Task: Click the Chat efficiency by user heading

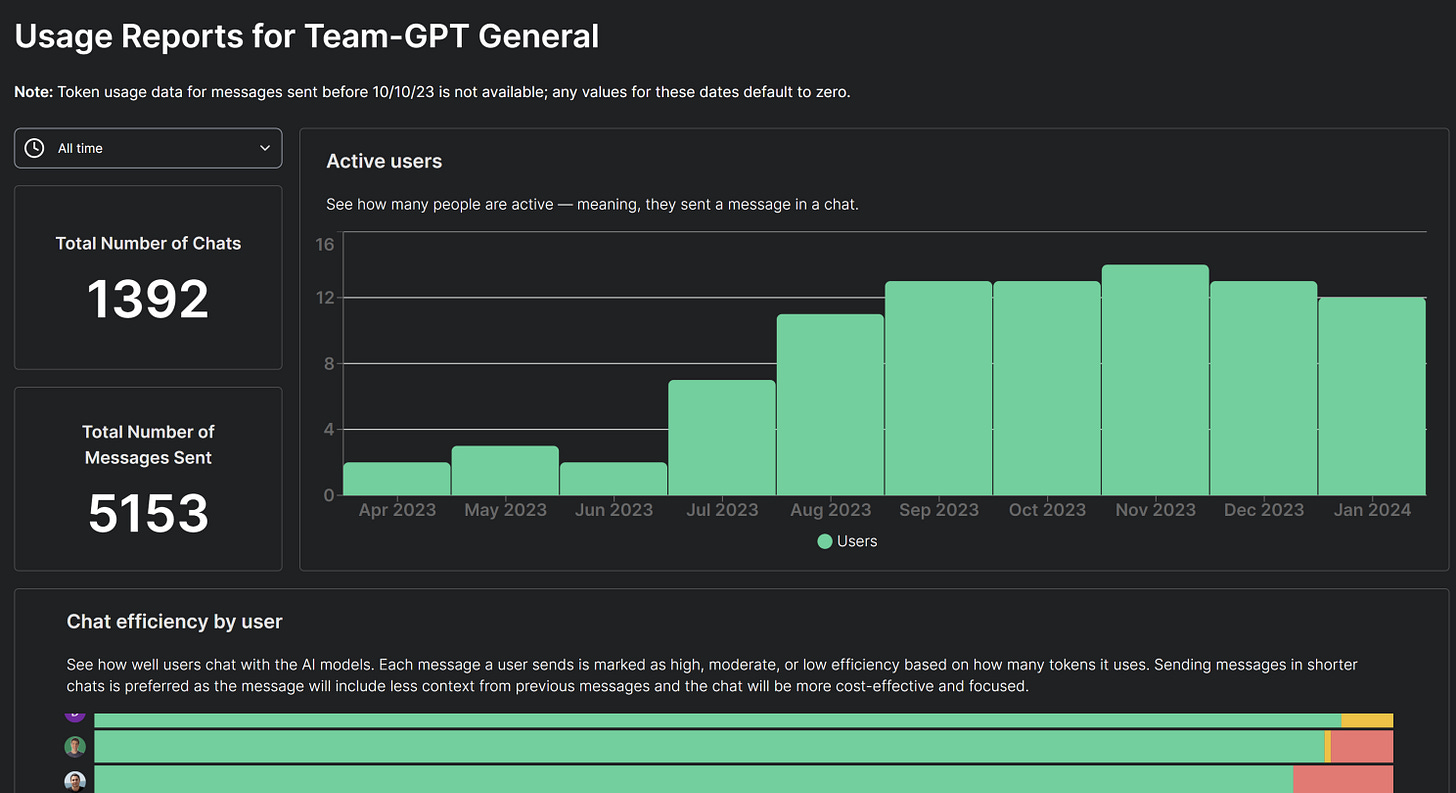Action: pyautogui.click(x=175, y=622)
